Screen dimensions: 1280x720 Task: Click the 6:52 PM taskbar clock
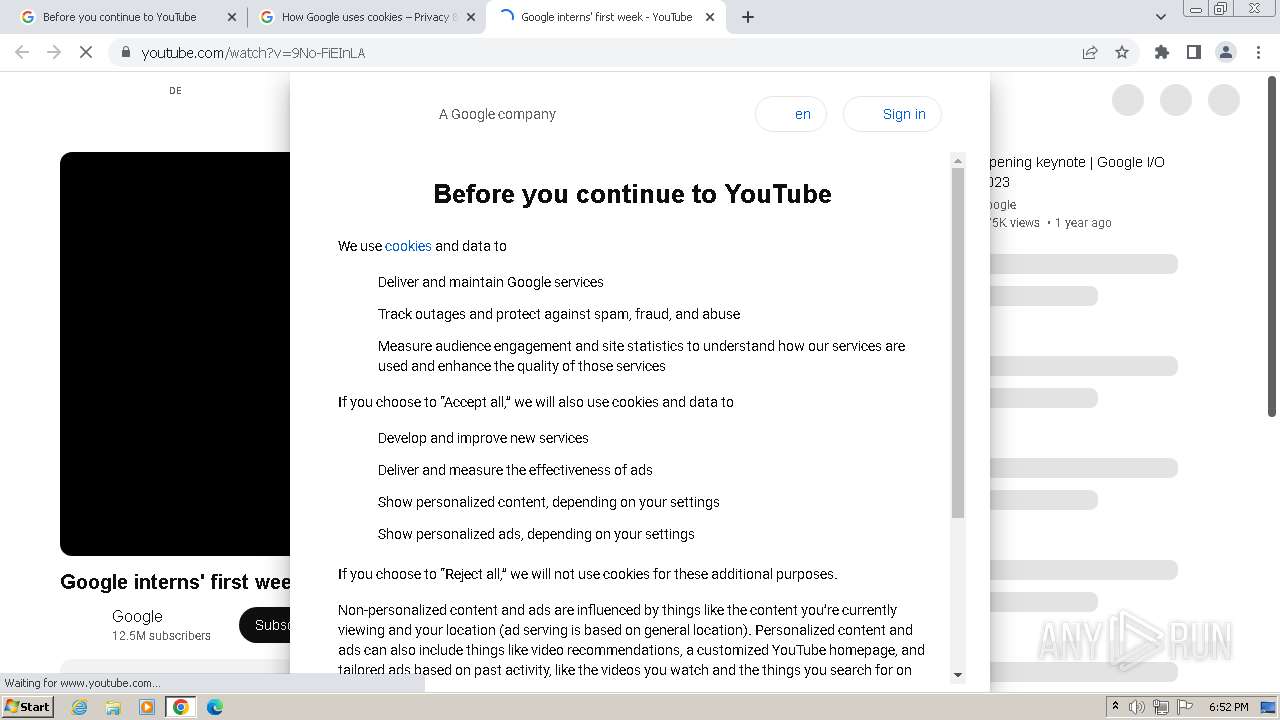(1228, 707)
